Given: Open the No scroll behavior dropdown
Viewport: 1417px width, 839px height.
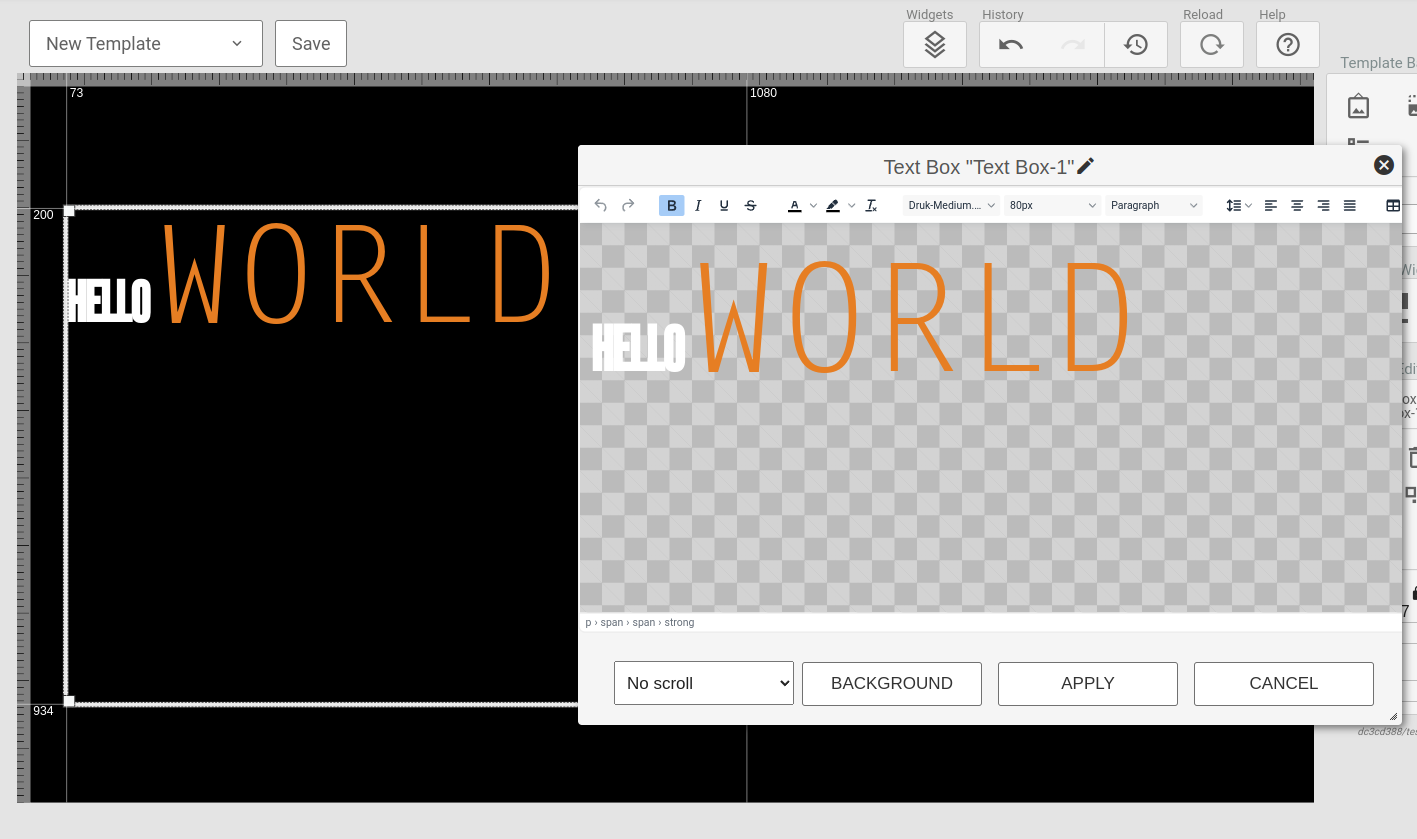Looking at the screenshot, I should pyautogui.click(x=703, y=683).
